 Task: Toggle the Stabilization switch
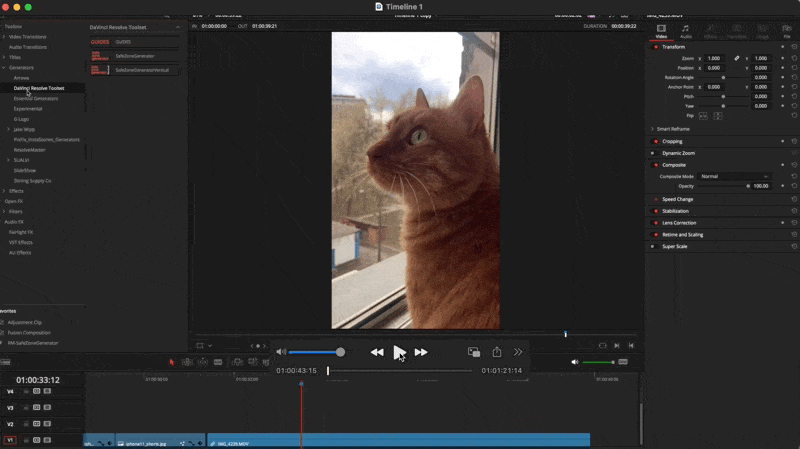(656, 211)
